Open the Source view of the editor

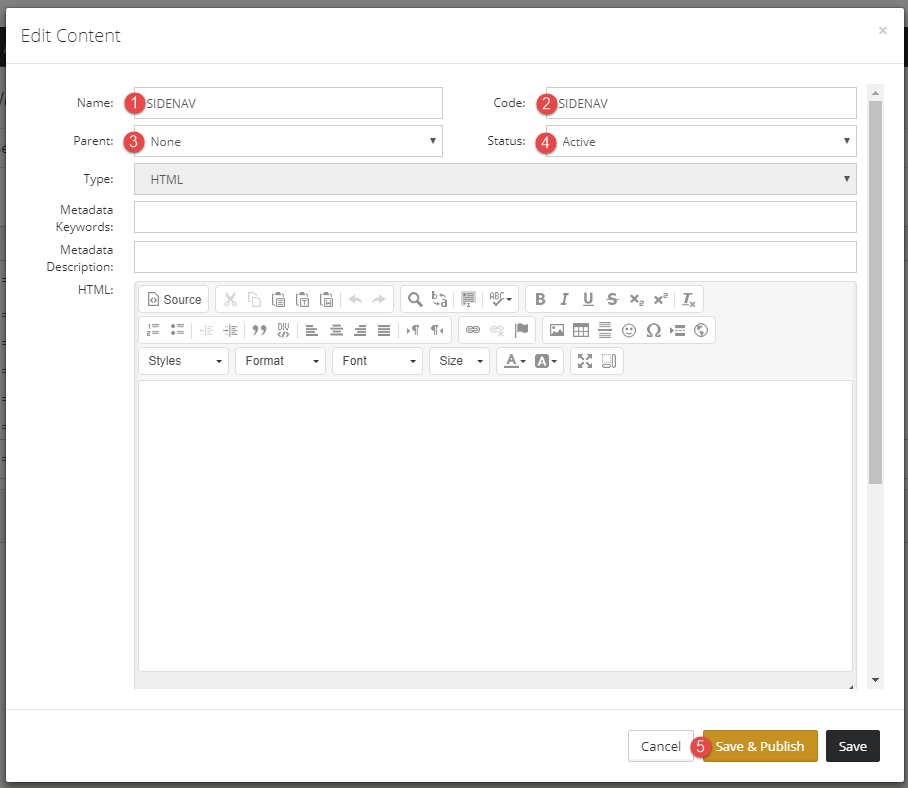coord(174,299)
